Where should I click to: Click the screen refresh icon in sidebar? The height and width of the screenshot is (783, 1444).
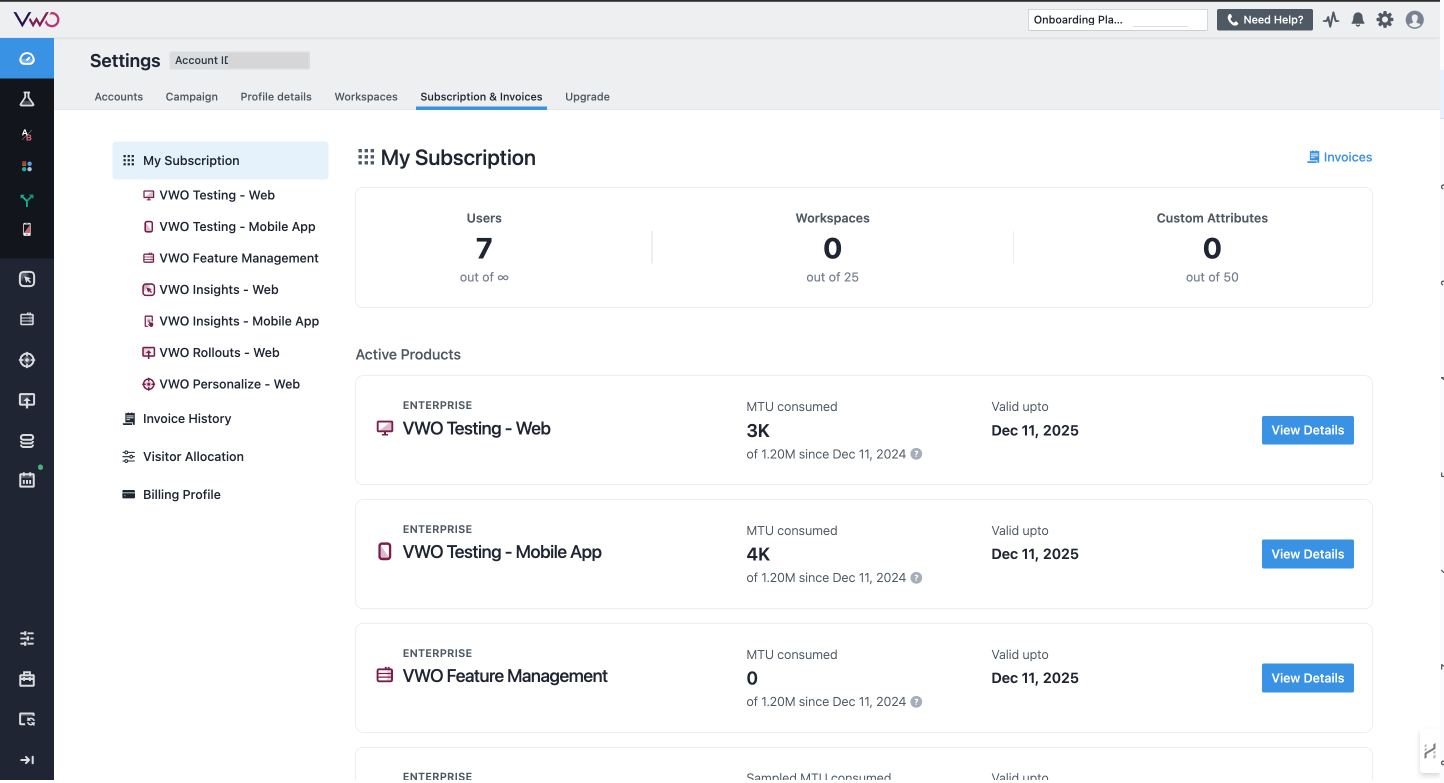(27, 719)
